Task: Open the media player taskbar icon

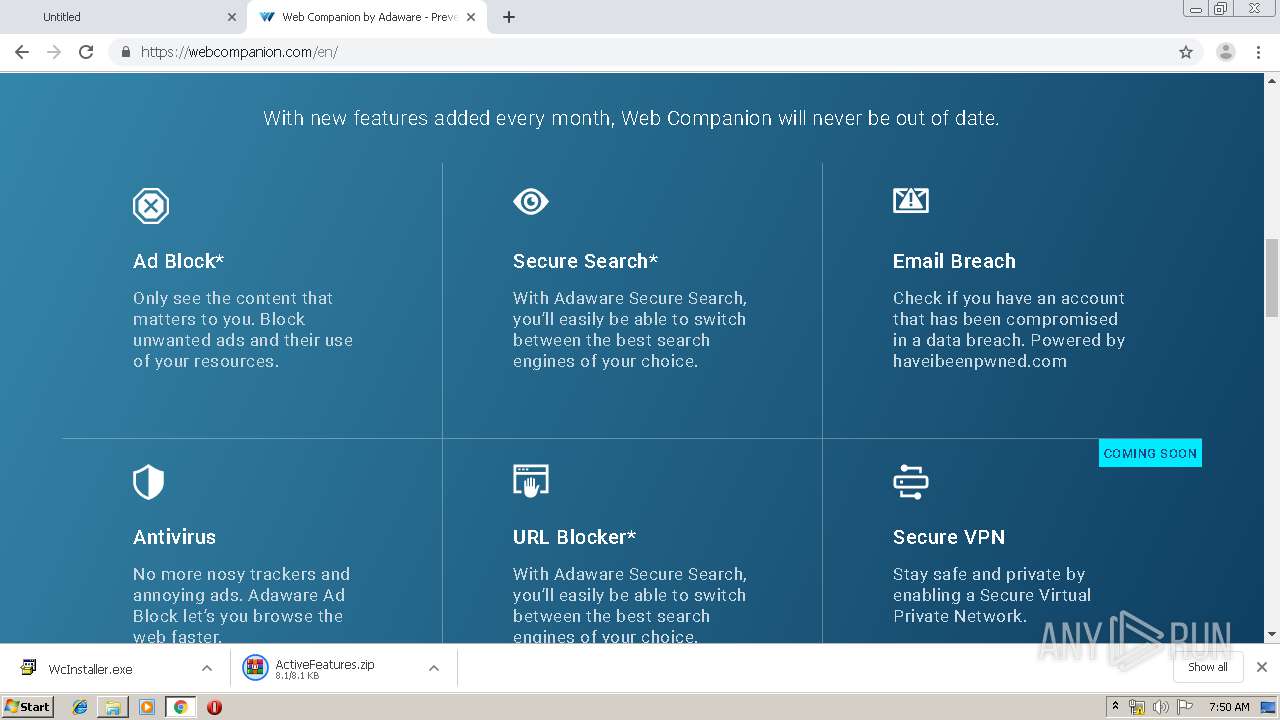Action: [x=147, y=707]
